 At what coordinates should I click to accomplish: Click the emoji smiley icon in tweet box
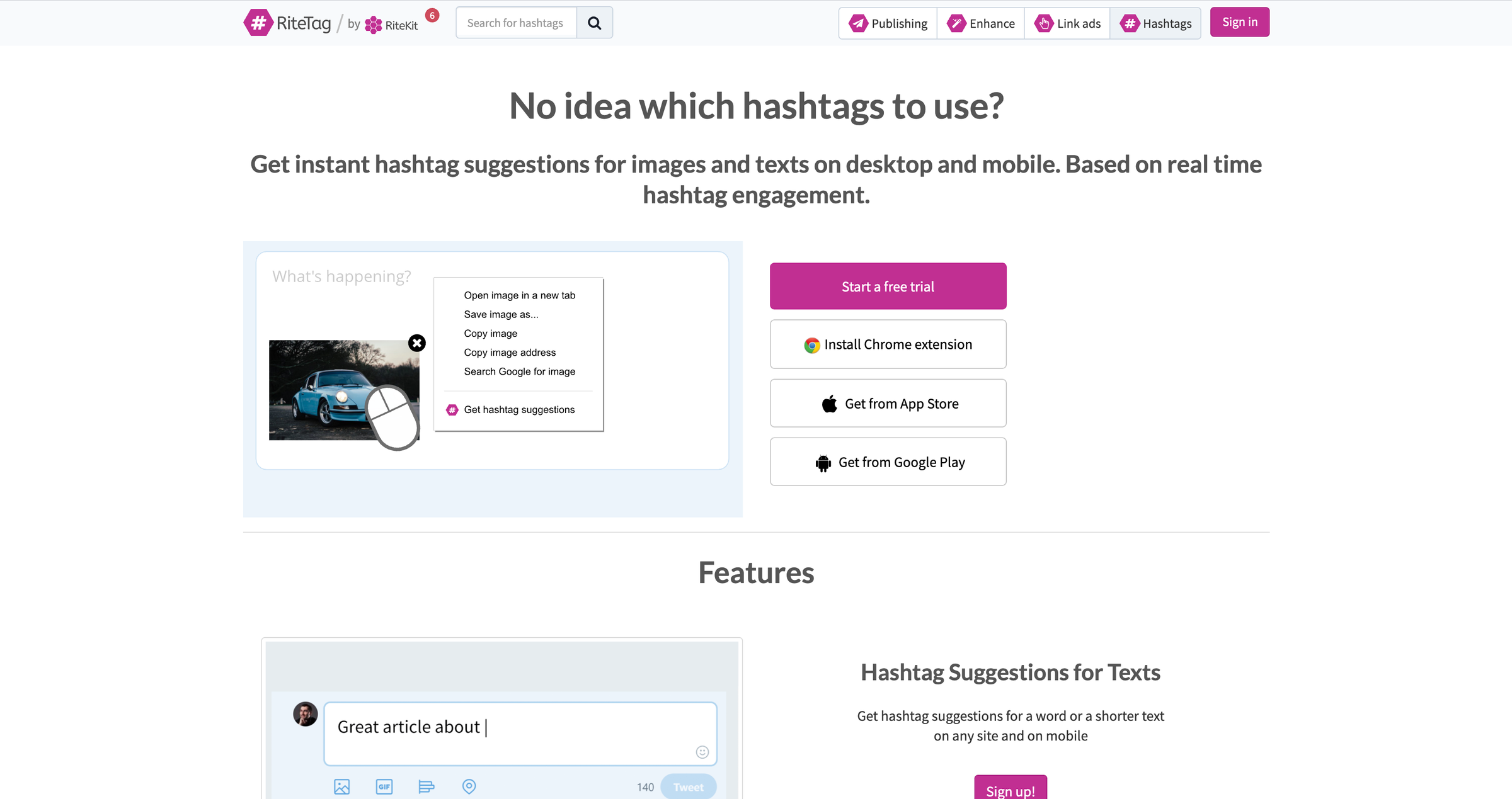pyautogui.click(x=702, y=752)
